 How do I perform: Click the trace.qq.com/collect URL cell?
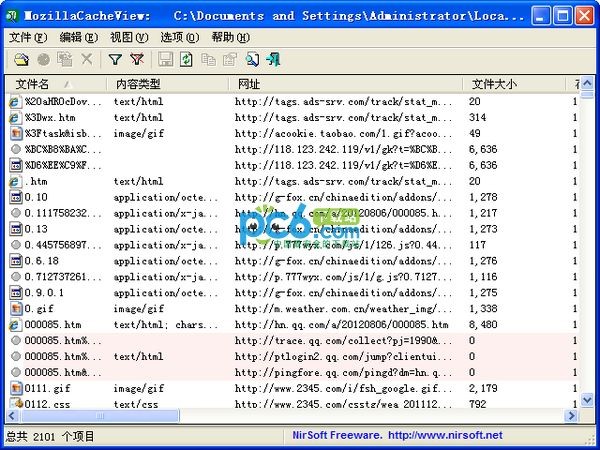(x=343, y=341)
